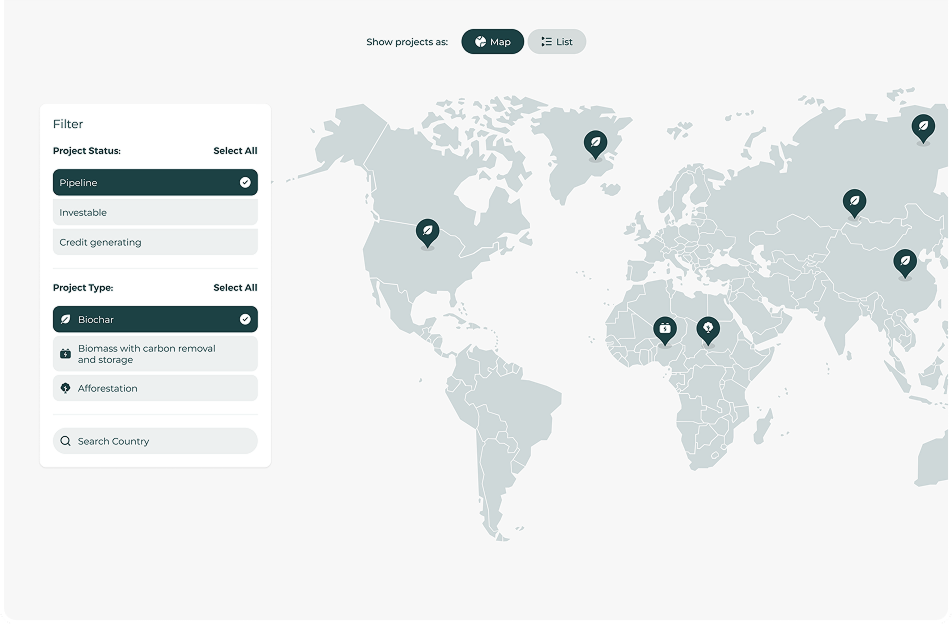
Task: Click the magnifier icon in Search Country
Action: click(x=66, y=441)
